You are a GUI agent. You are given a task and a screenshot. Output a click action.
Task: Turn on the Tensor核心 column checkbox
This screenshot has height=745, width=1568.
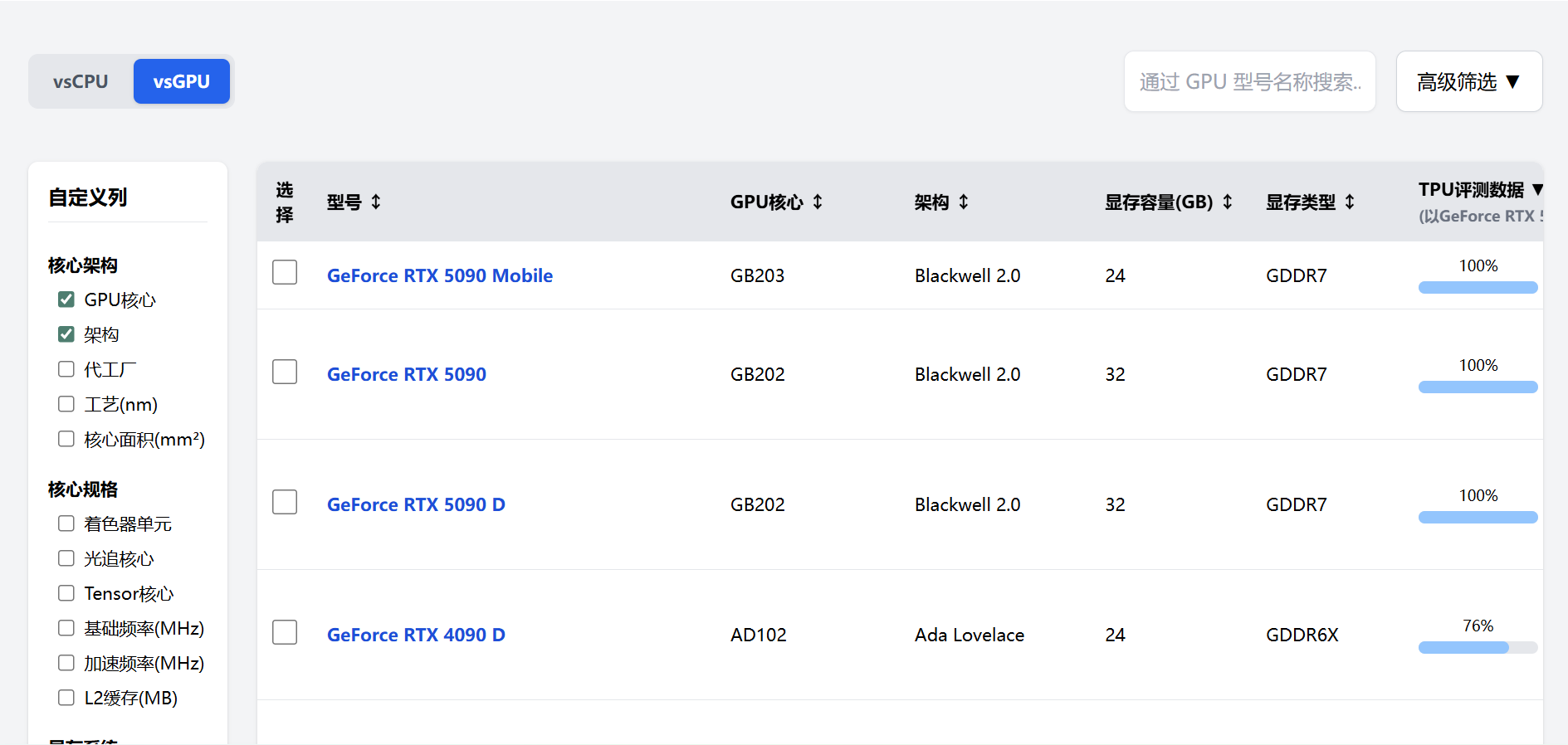66,593
